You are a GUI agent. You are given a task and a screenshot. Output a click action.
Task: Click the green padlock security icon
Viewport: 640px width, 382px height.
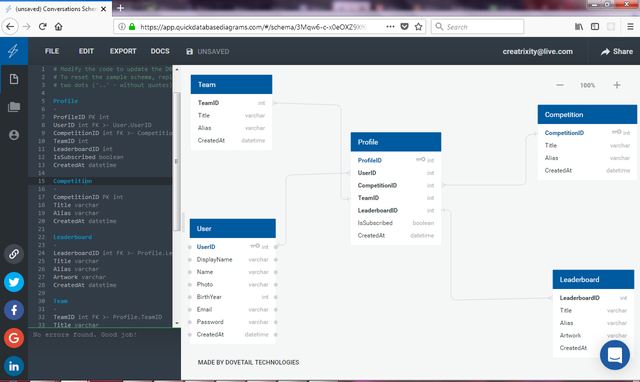point(132,27)
